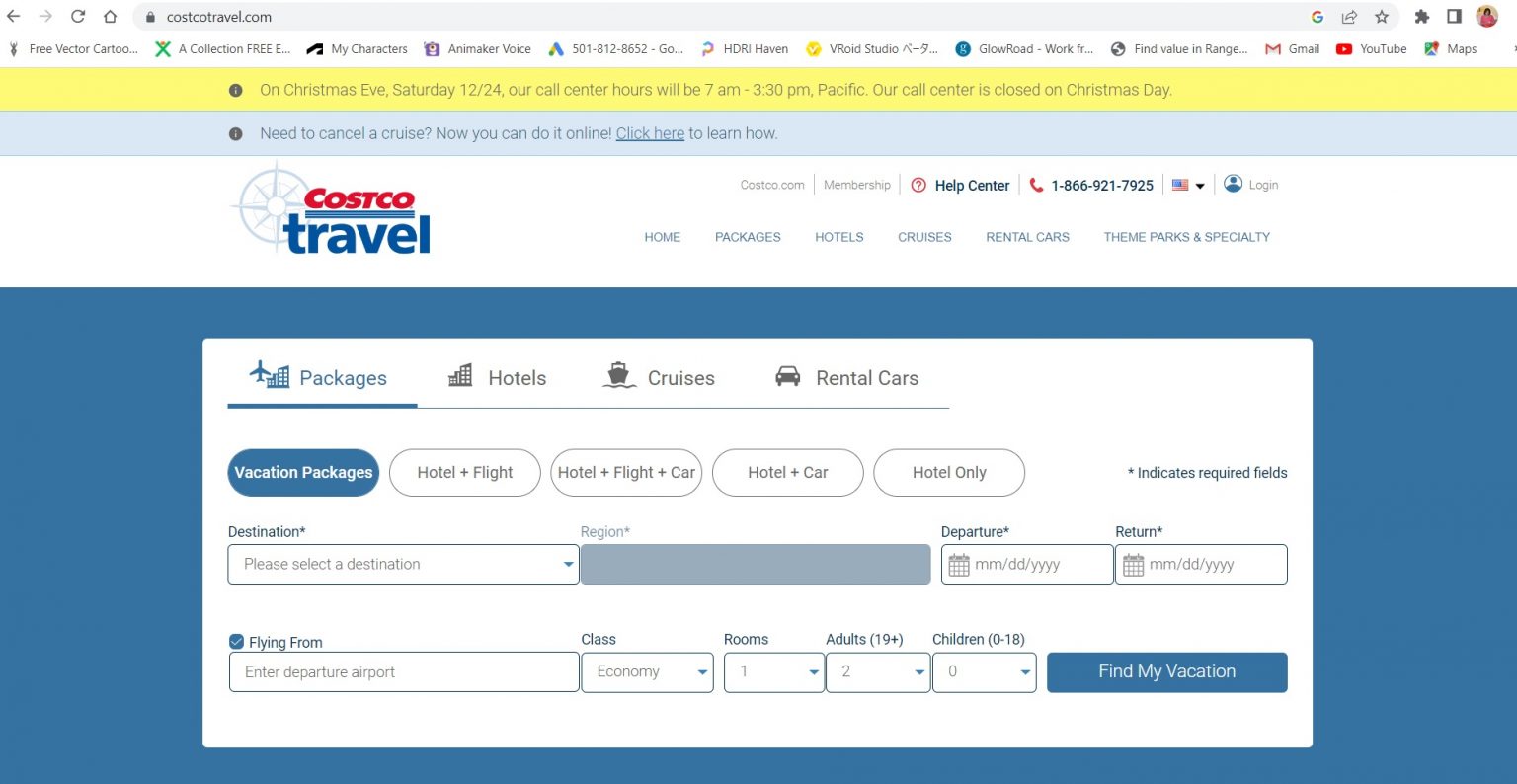Open the Adults (19+) dropdown
This screenshot has width=1517, height=784.
pyautogui.click(x=876, y=671)
